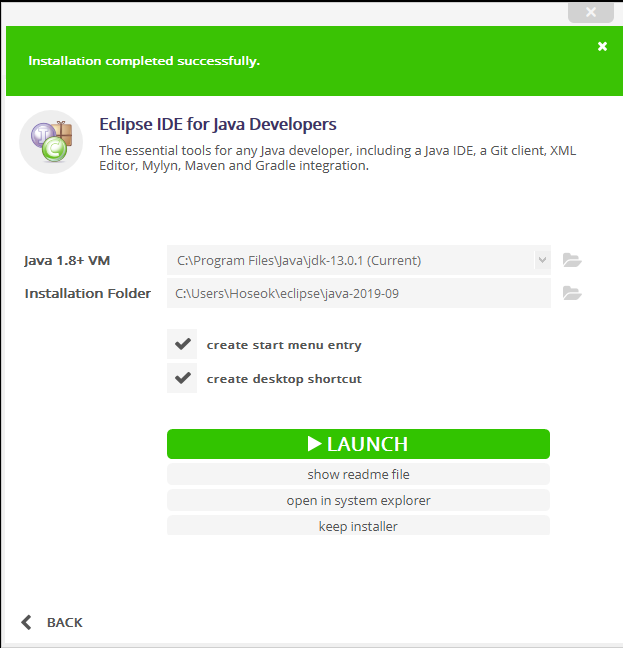Select the keep installer button

coord(358,526)
